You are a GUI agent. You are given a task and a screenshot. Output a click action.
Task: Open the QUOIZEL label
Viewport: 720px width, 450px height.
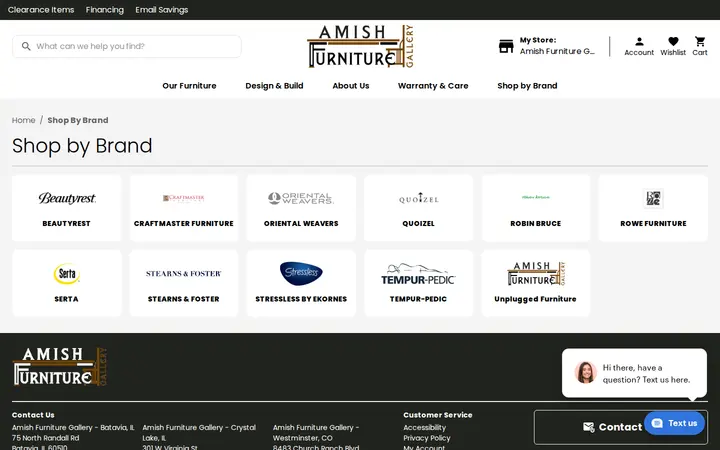[418, 224]
